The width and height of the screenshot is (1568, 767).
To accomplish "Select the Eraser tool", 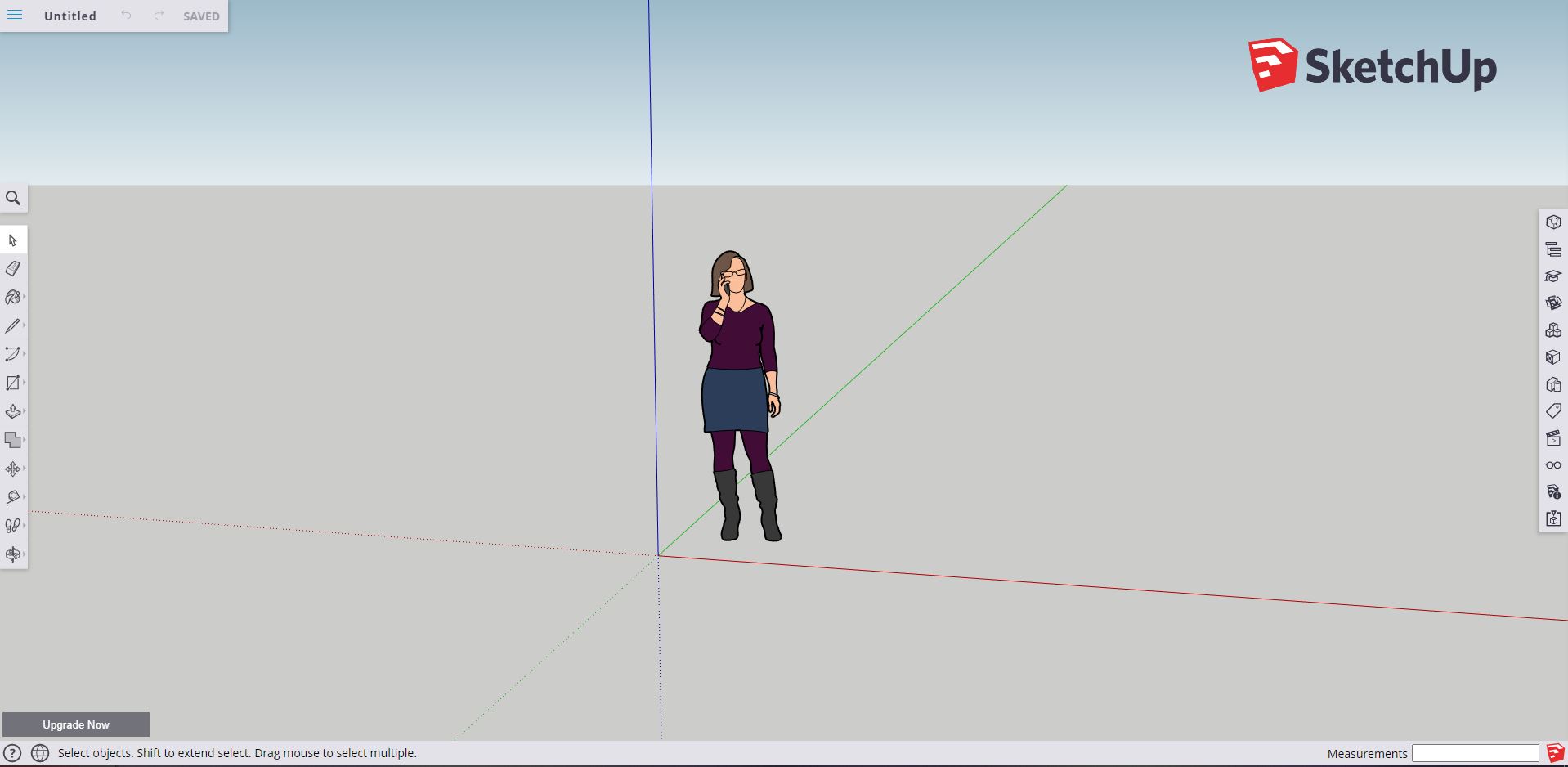I will (x=13, y=269).
